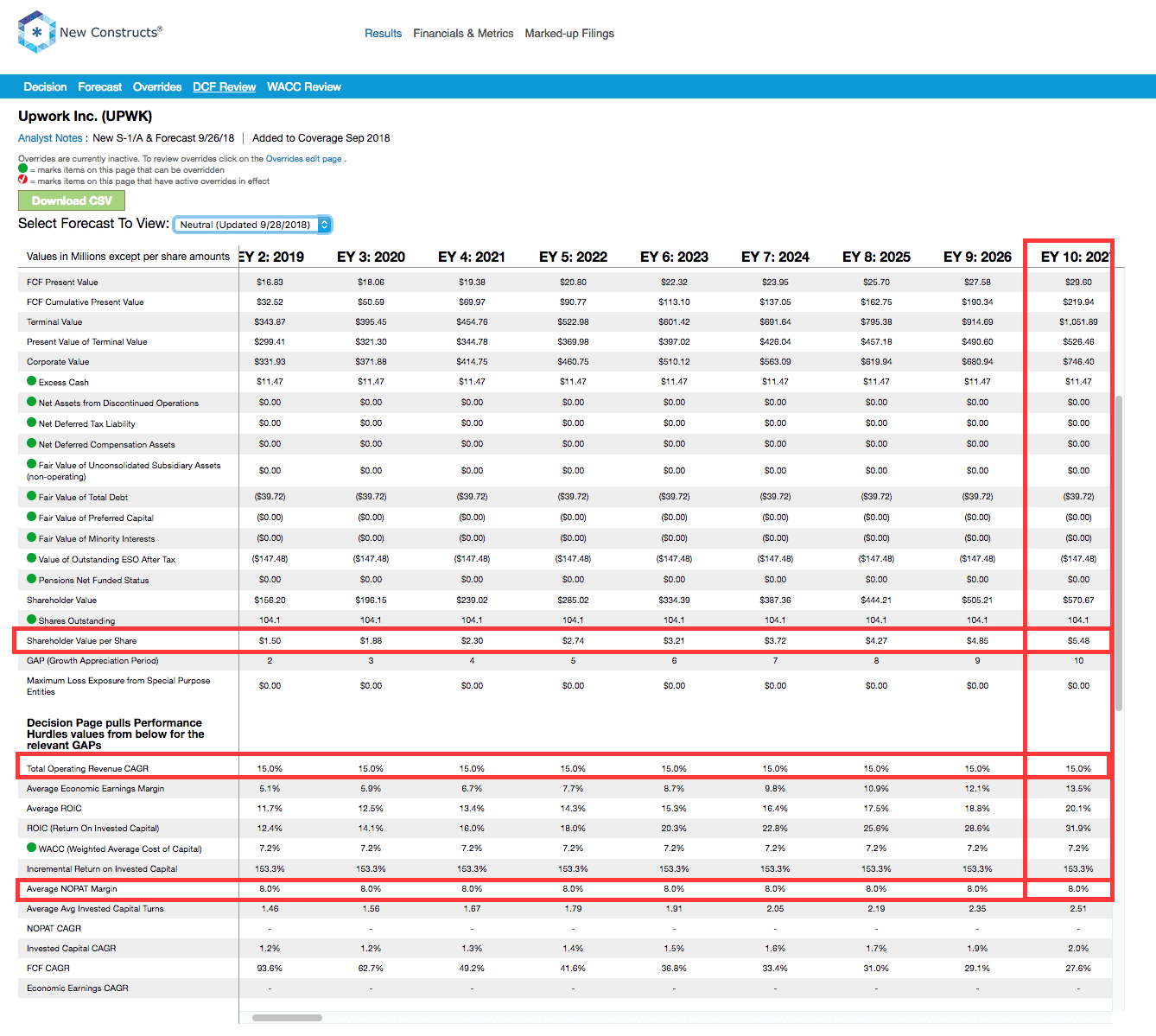Click the vertical scrollbar thumb at right
This screenshot has height=1036, width=1156.
click(1119, 553)
